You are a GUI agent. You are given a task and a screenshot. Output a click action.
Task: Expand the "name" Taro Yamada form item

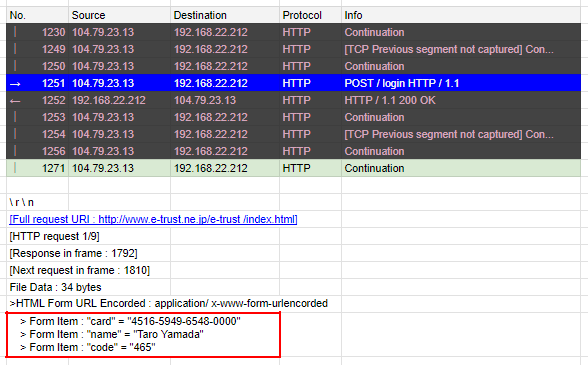pos(23,335)
